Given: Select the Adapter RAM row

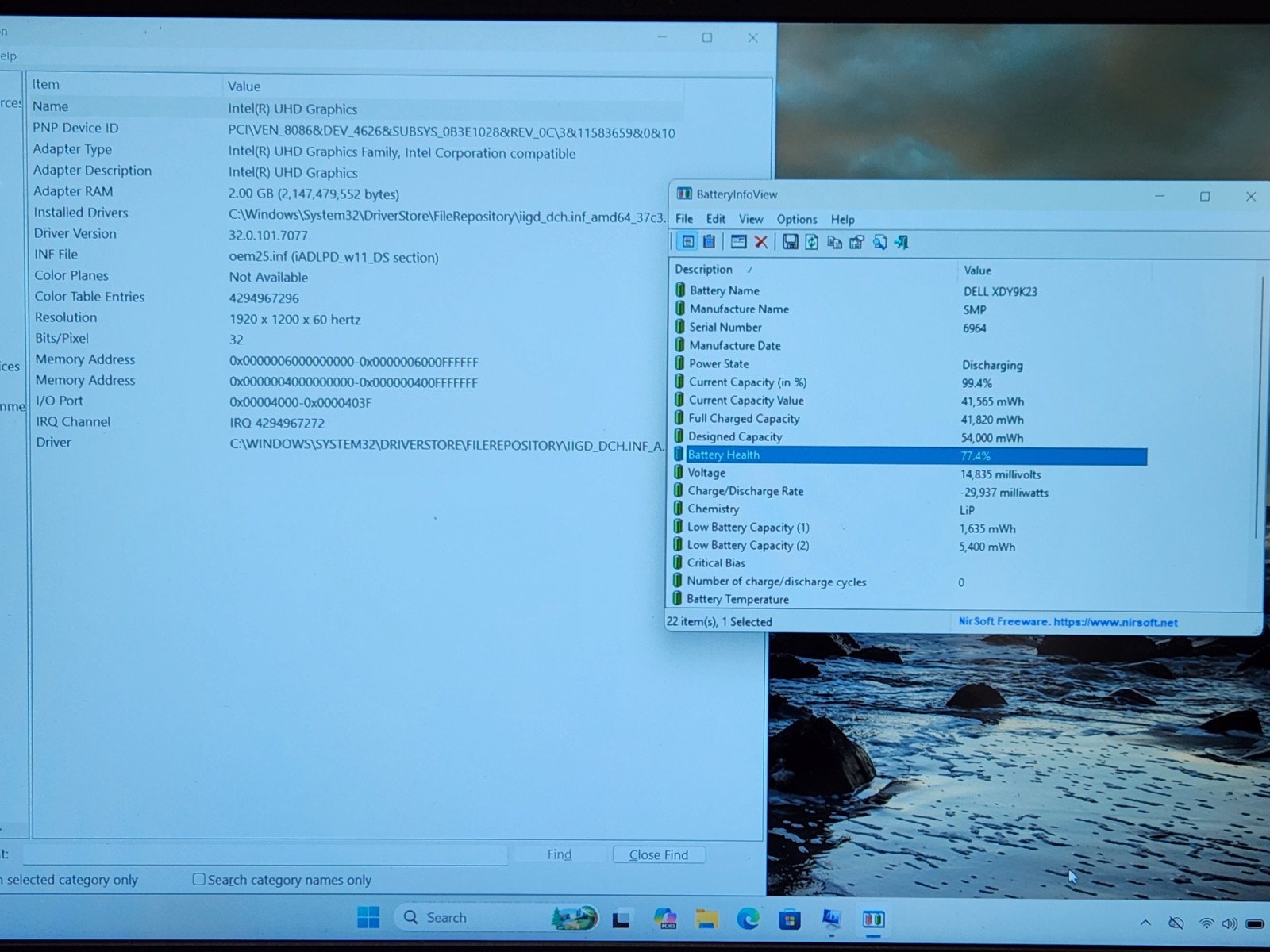Looking at the screenshot, I should point(357,192).
